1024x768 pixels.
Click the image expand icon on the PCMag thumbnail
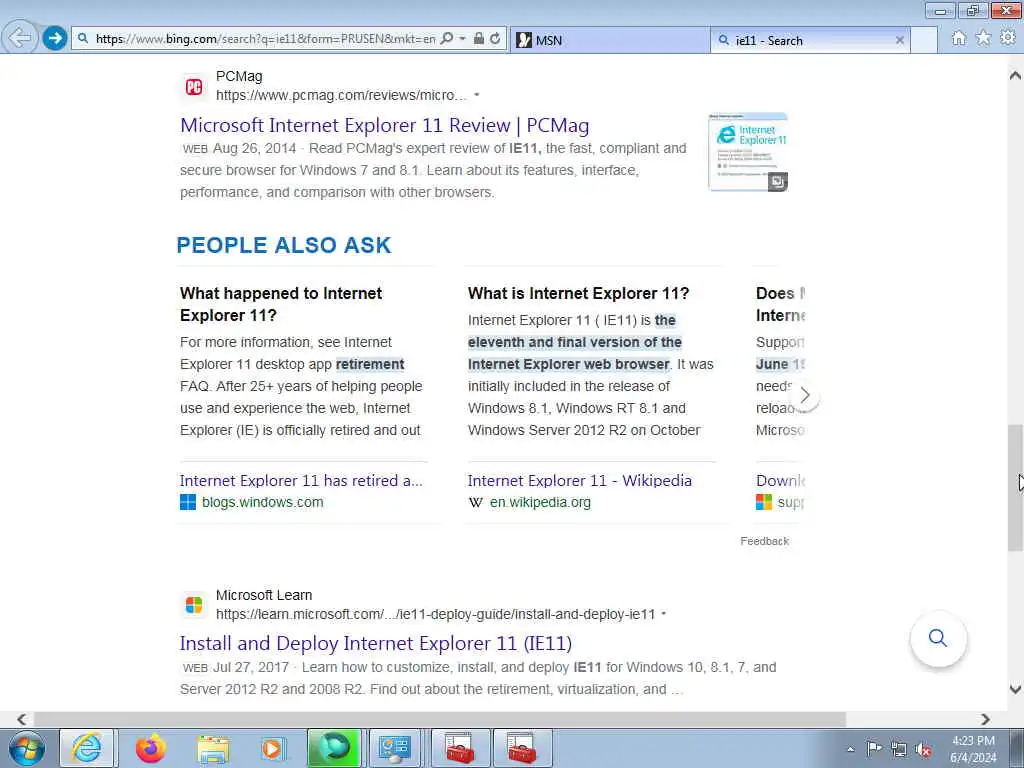[777, 182]
